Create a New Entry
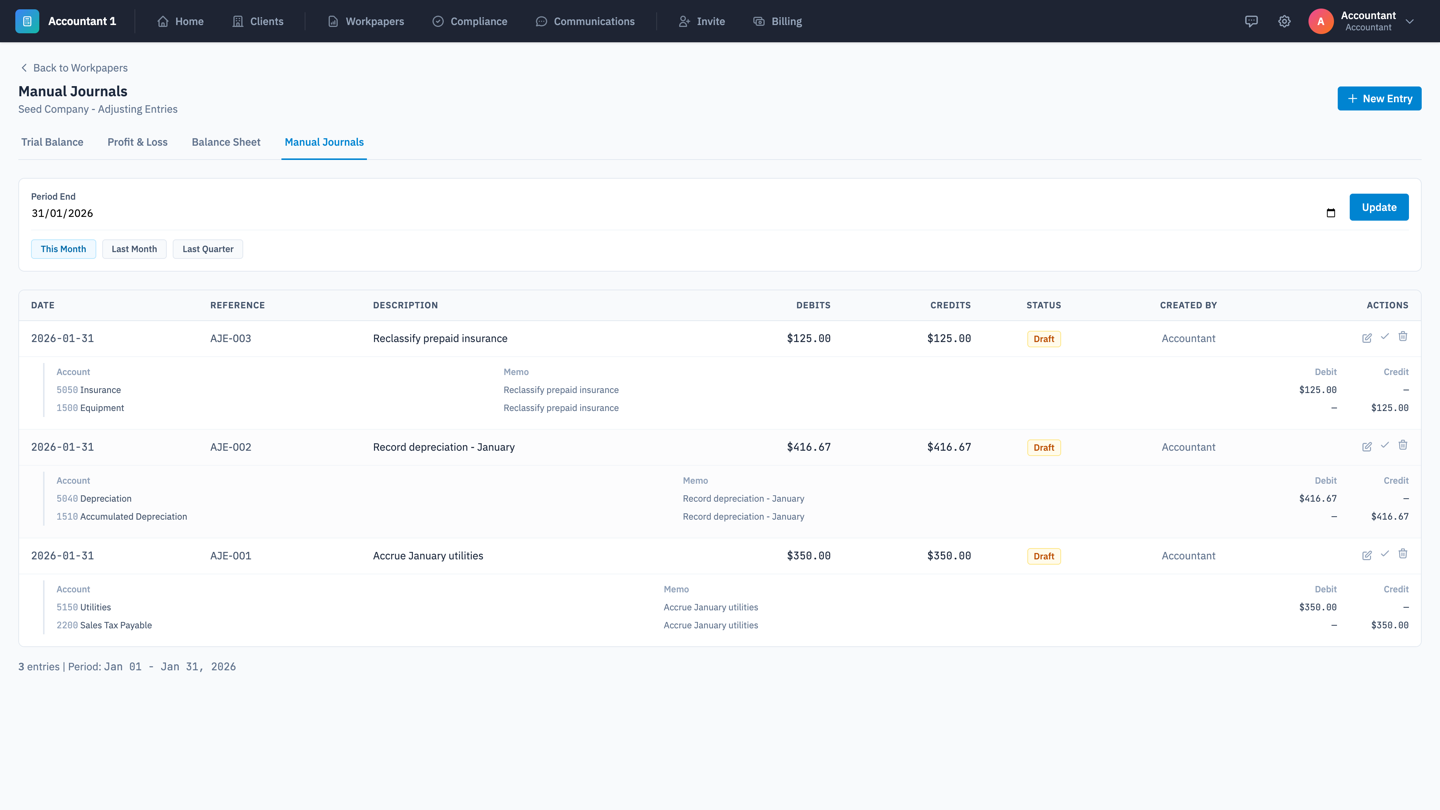Image resolution: width=1440 pixels, height=810 pixels. pos(1379,98)
